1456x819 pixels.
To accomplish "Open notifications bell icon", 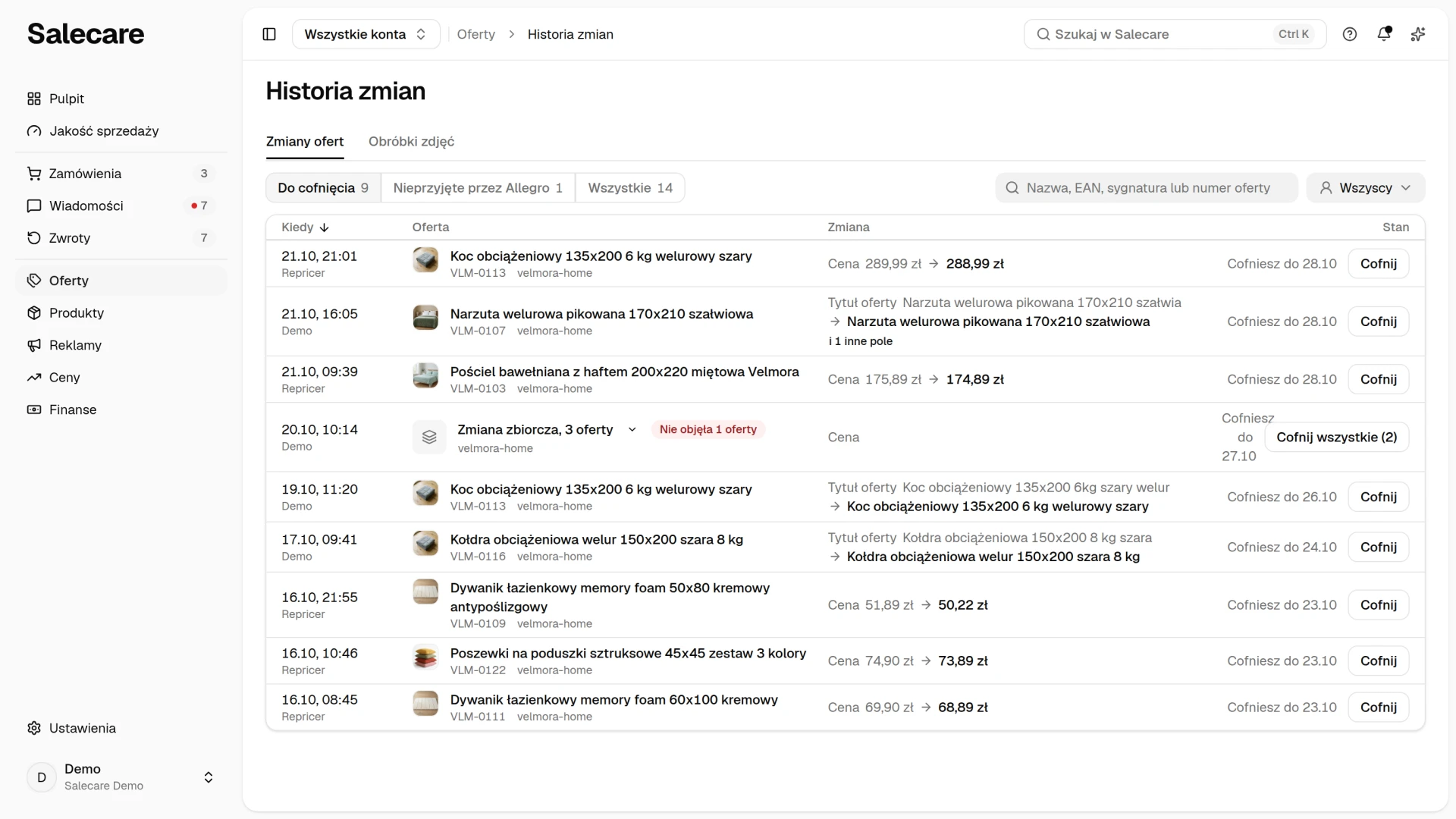I will pos(1384,34).
